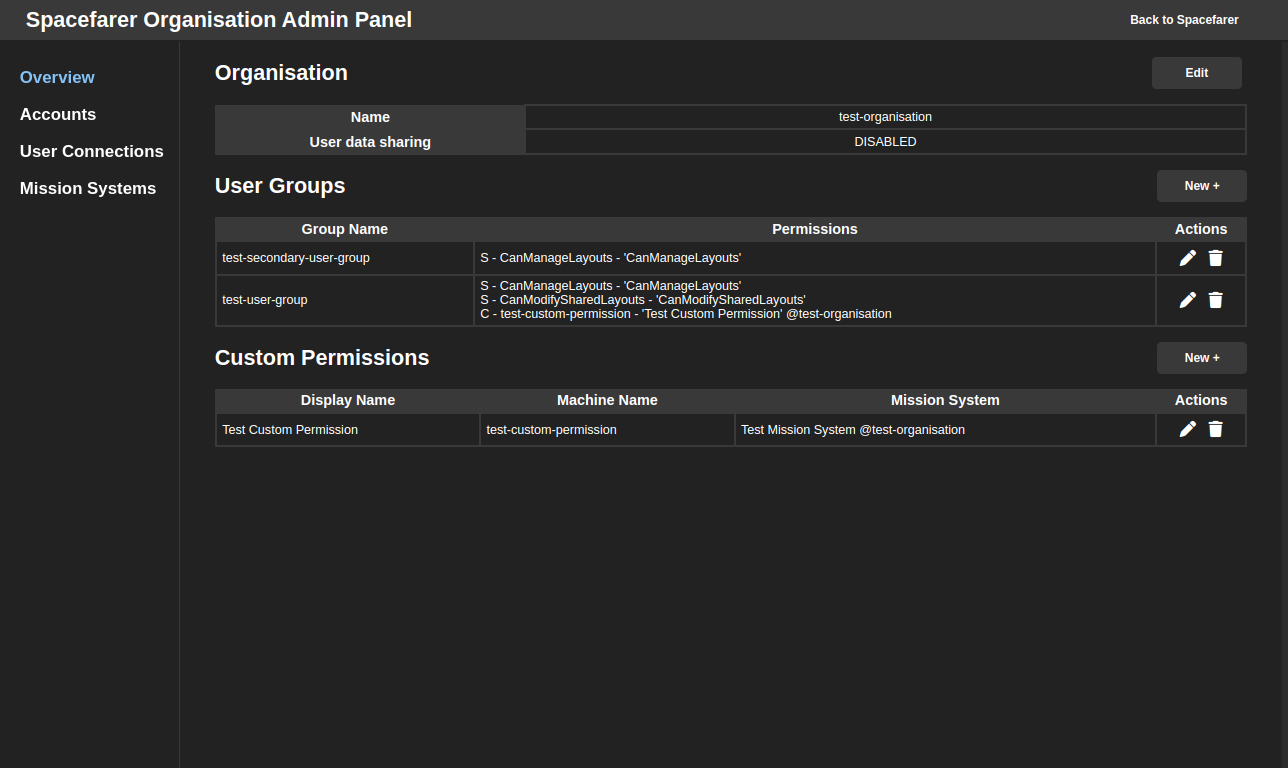
Task: Navigate to Mission Systems in the sidebar
Action: (x=88, y=188)
